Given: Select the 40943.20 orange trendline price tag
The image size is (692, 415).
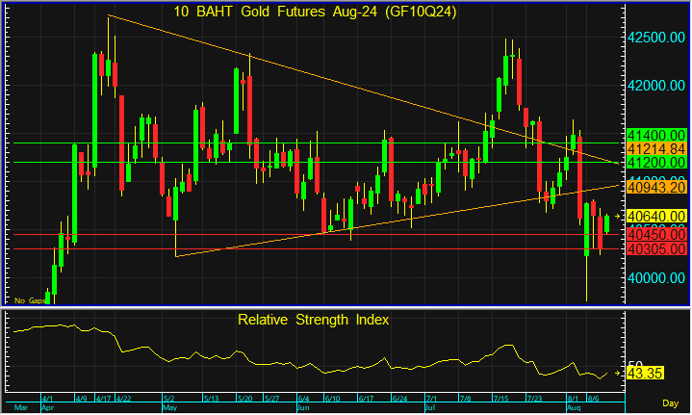Looking at the screenshot, I should point(653,186).
